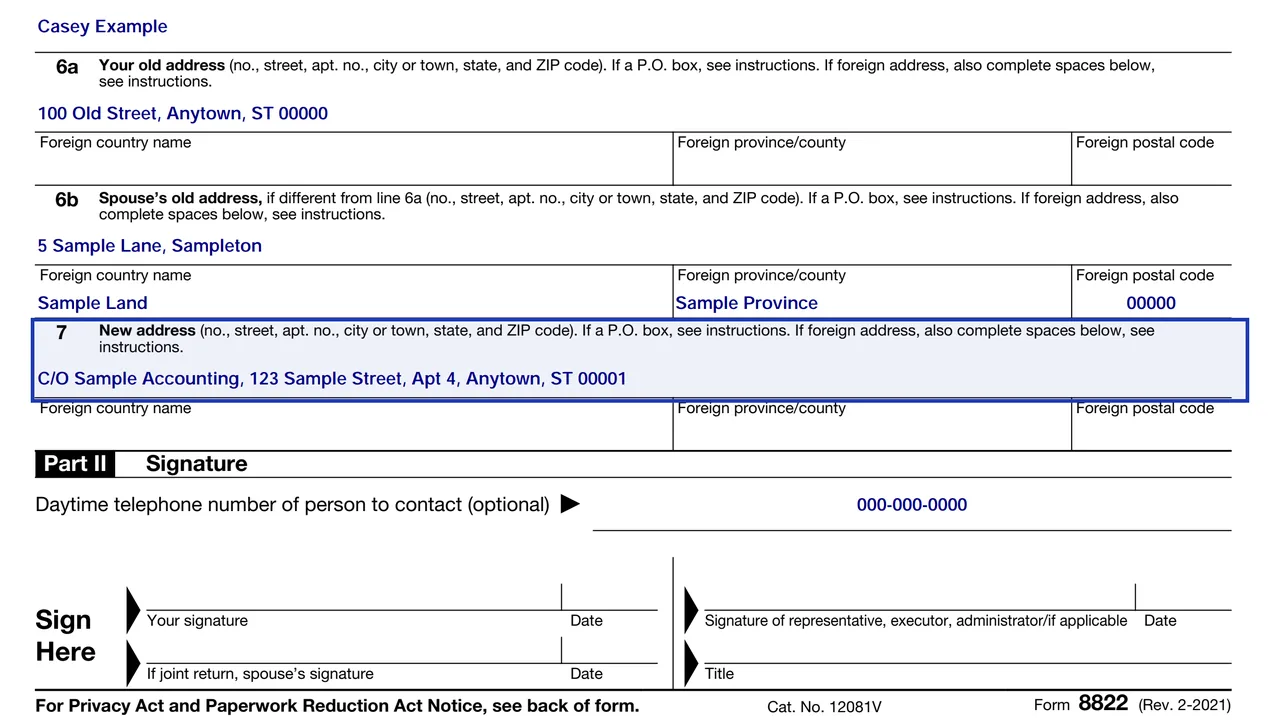
Task: Click foreign country name field below line 7
Action: coord(354,425)
